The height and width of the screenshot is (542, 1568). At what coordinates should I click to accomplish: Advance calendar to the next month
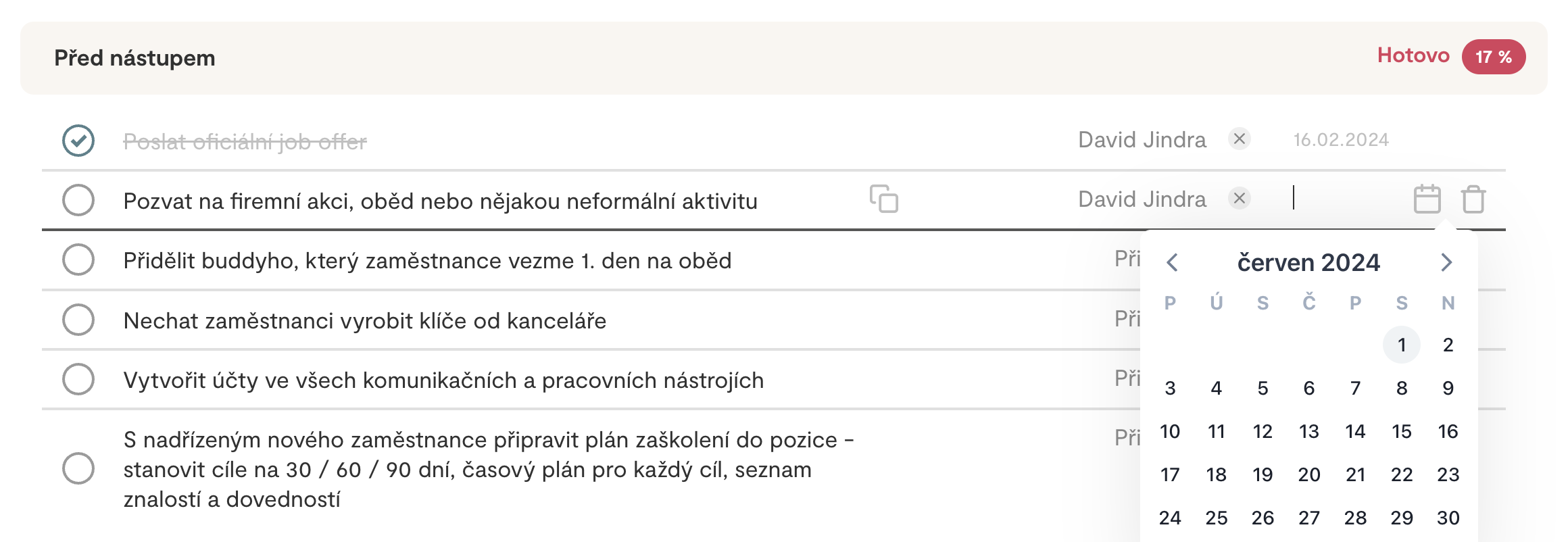tap(1446, 262)
